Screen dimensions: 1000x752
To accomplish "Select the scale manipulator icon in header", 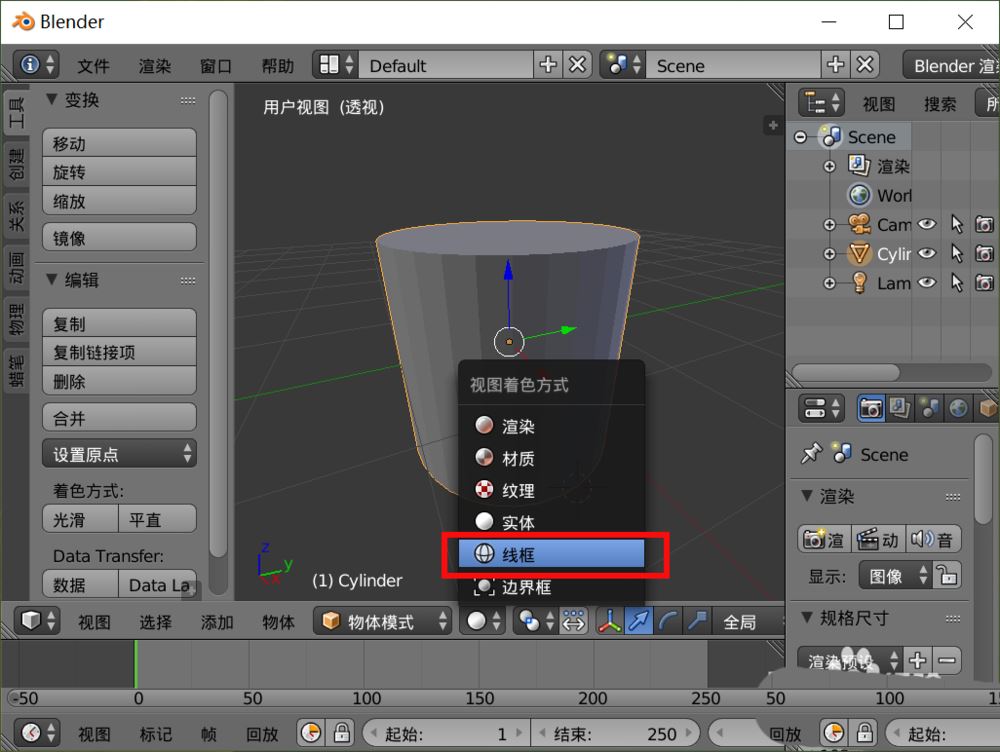I will [697, 620].
